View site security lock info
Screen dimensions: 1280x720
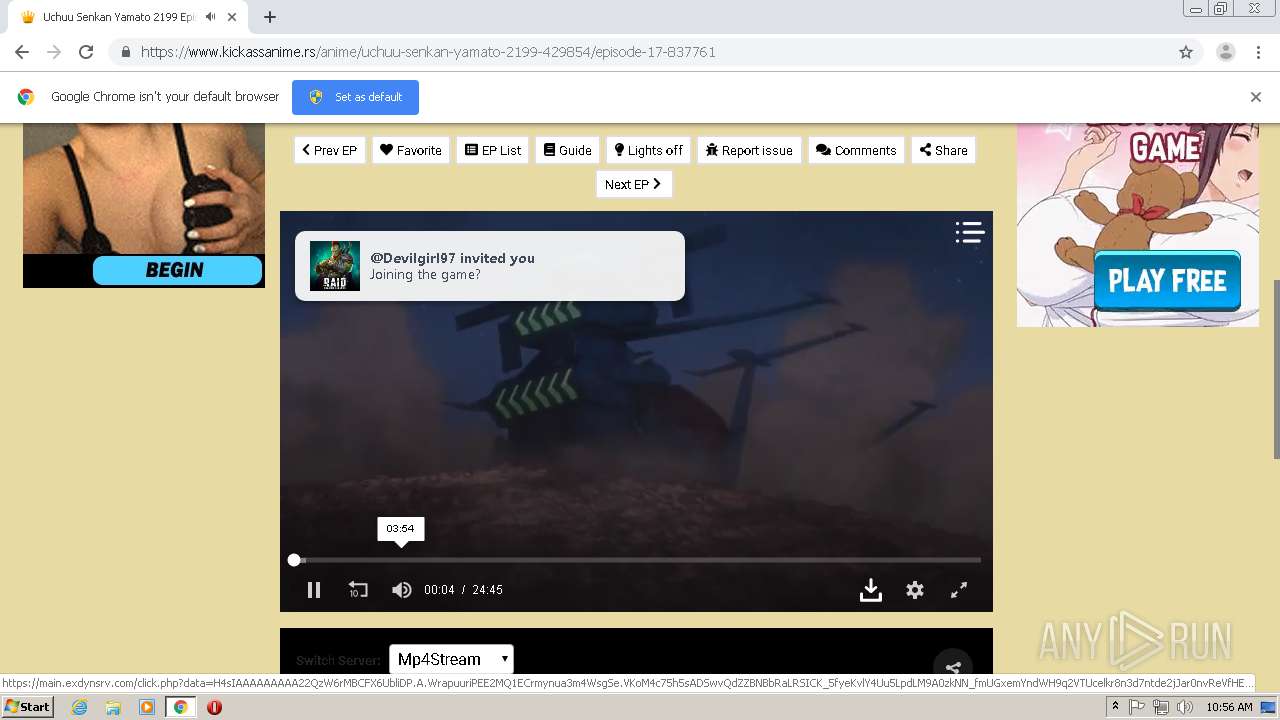(x=125, y=52)
